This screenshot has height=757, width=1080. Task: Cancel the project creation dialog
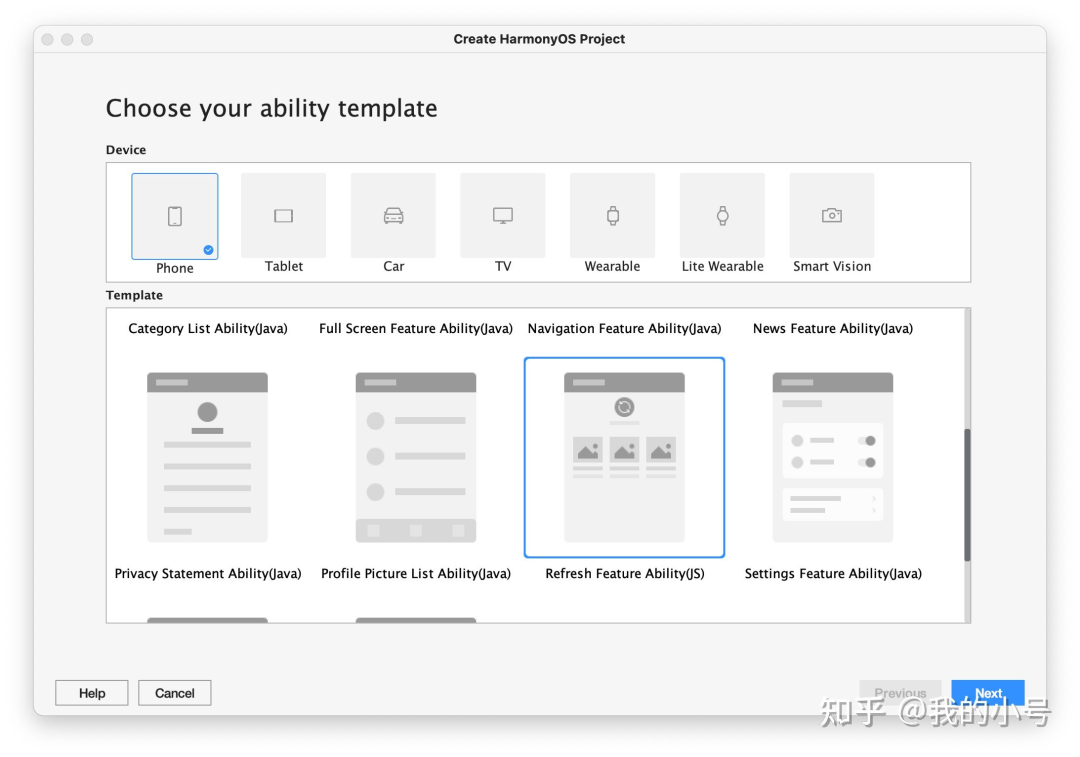point(174,693)
